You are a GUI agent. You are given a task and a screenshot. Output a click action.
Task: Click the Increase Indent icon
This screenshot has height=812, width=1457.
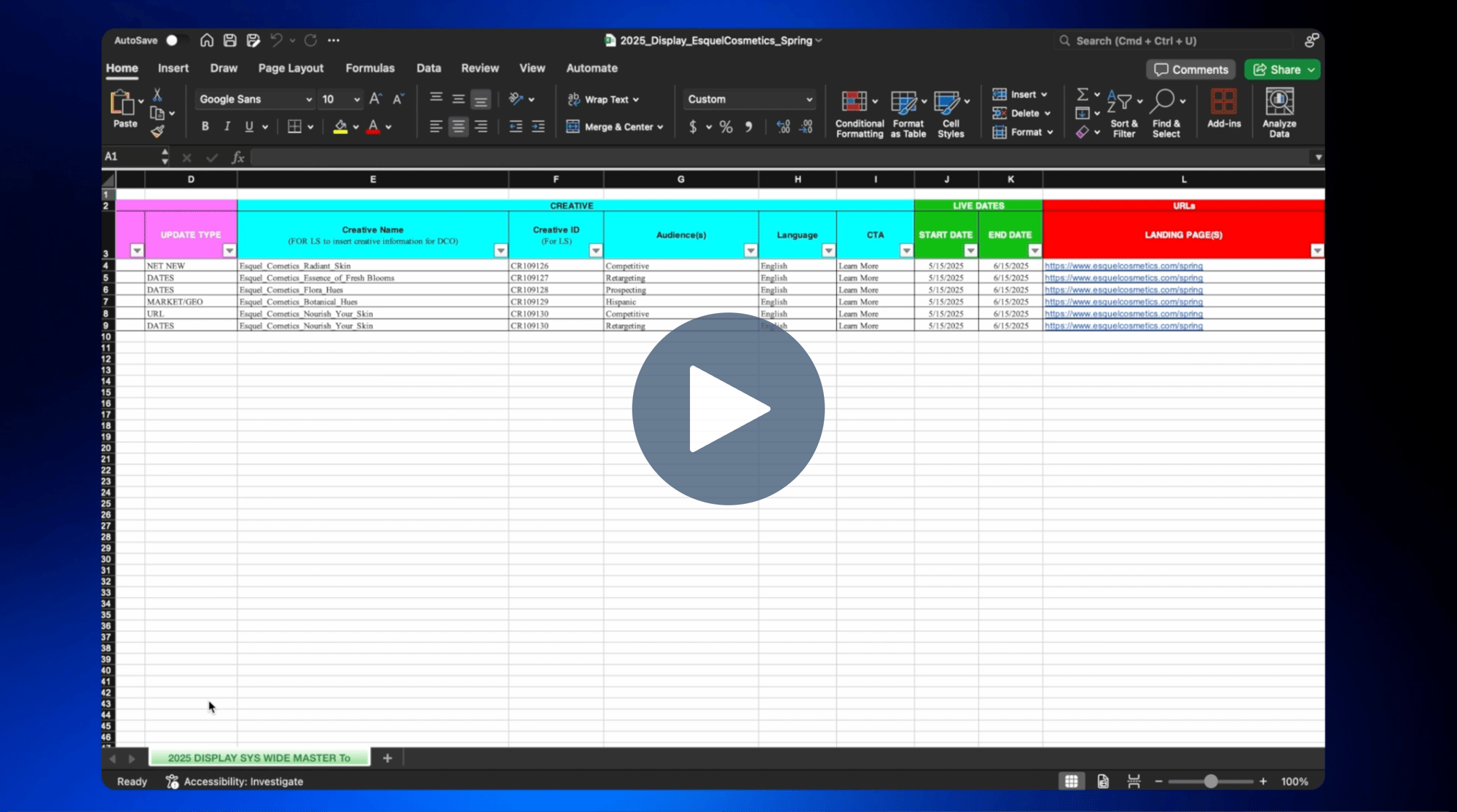(x=538, y=127)
